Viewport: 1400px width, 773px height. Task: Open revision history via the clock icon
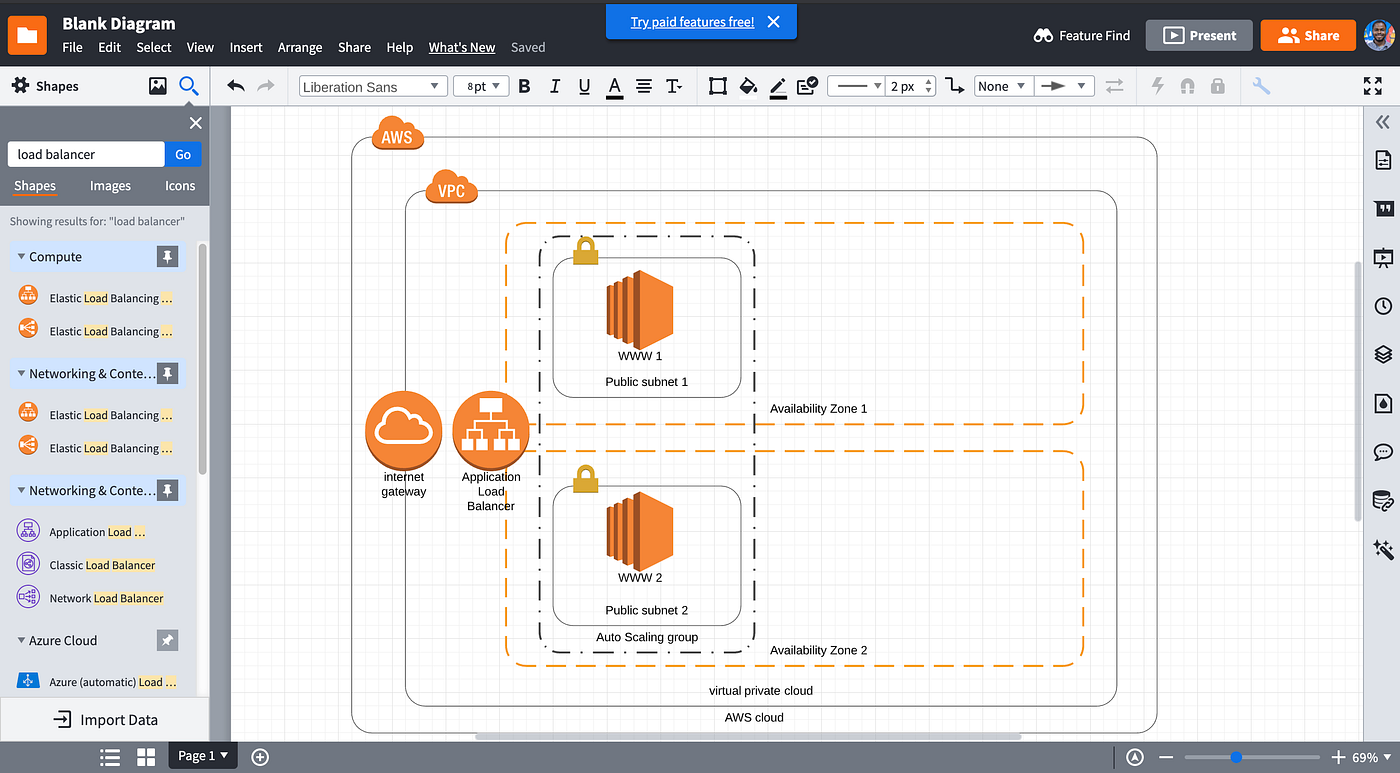coord(1382,305)
